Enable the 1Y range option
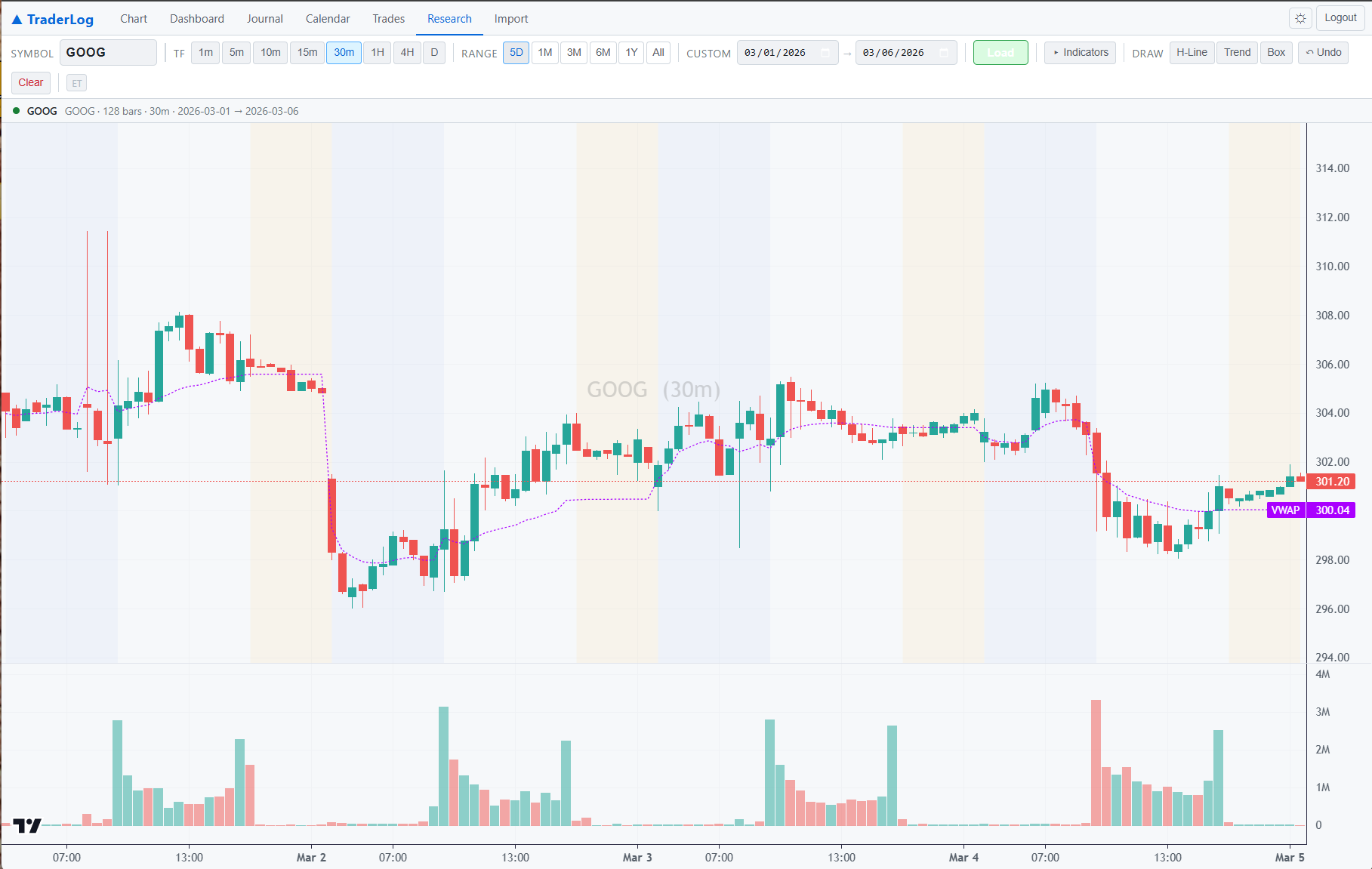The width and height of the screenshot is (1372, 869). [631, 53]
